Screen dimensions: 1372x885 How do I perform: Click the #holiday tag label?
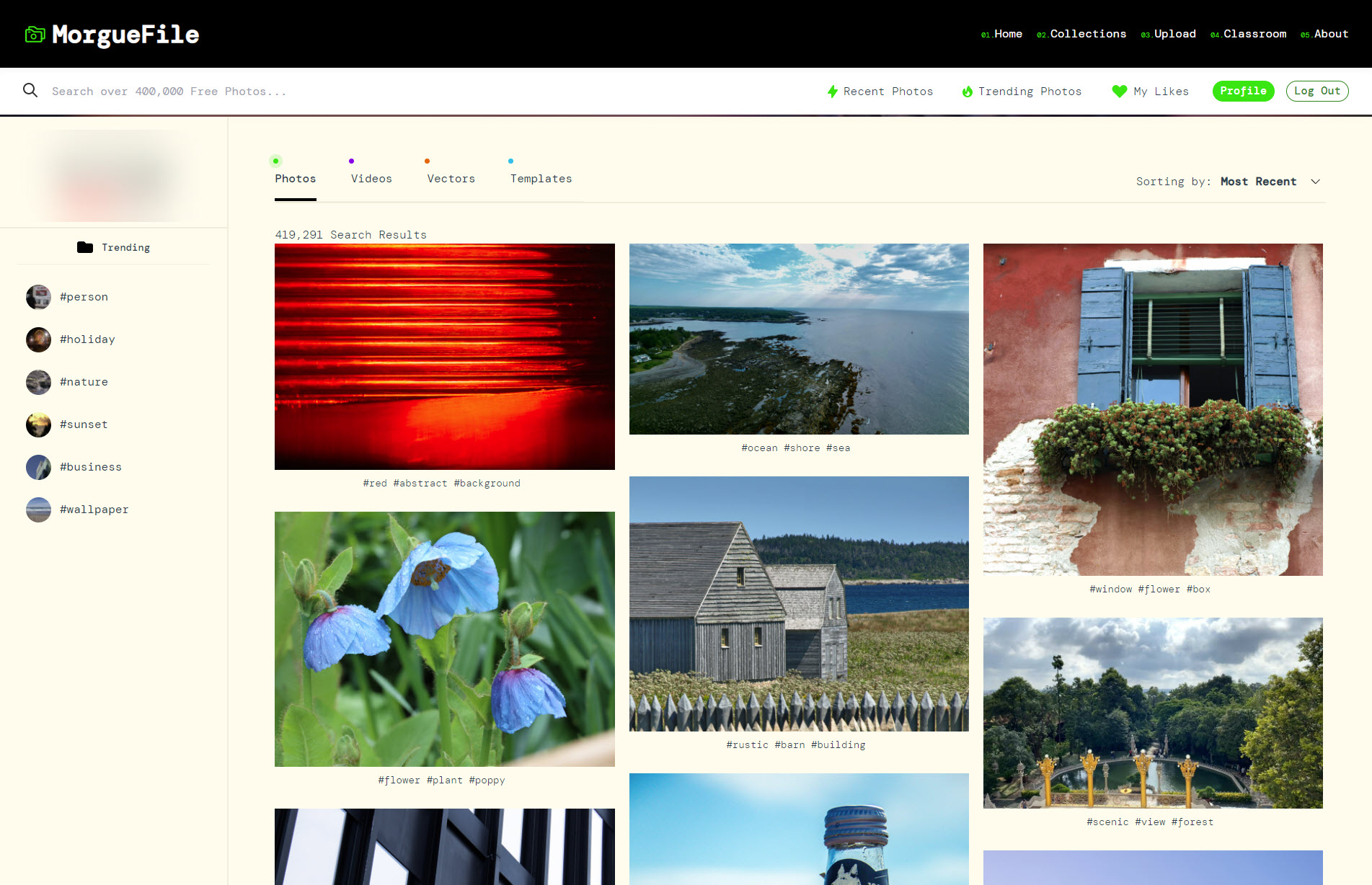[87, 339]
